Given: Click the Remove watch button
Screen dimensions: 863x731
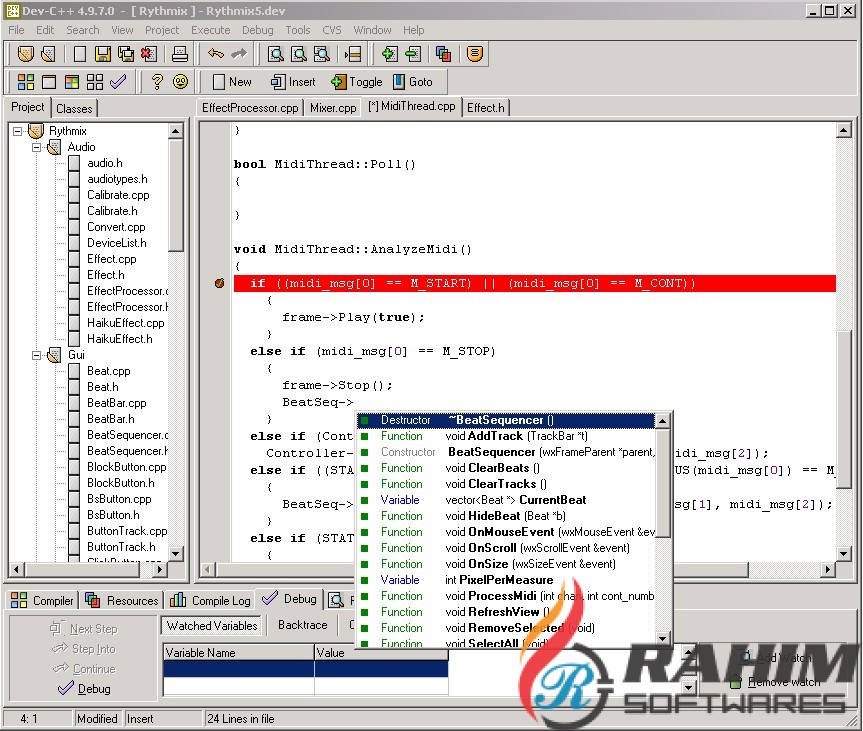Looking at the screenshot, I should 775,682.
